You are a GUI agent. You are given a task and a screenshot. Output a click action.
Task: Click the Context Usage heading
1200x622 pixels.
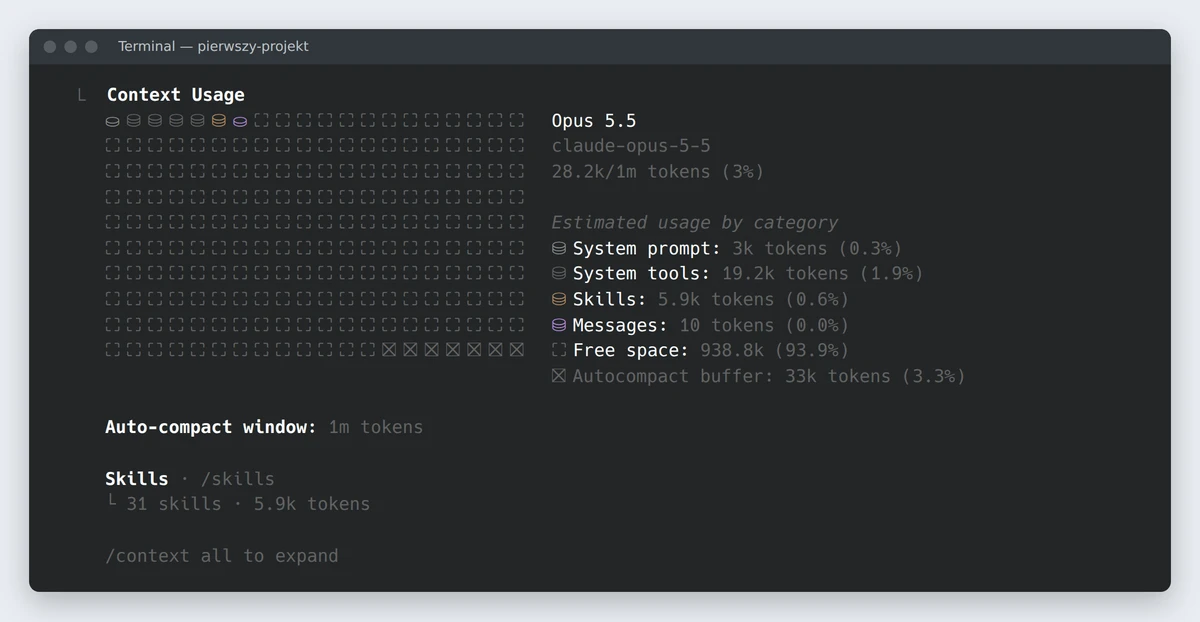click(x=176, y=95)
